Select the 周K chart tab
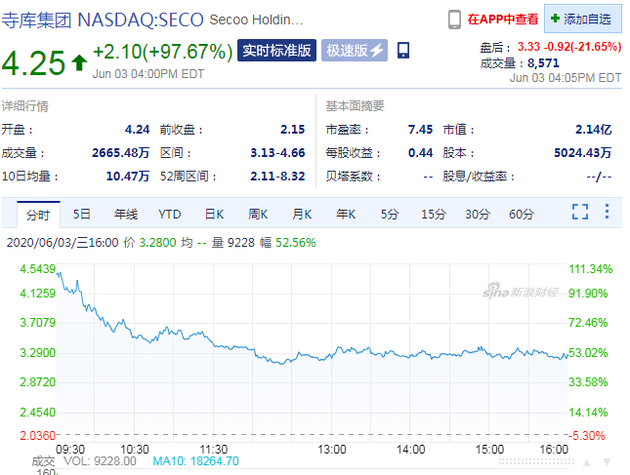This screenshot has width=630, height=475. pos(258,214)
